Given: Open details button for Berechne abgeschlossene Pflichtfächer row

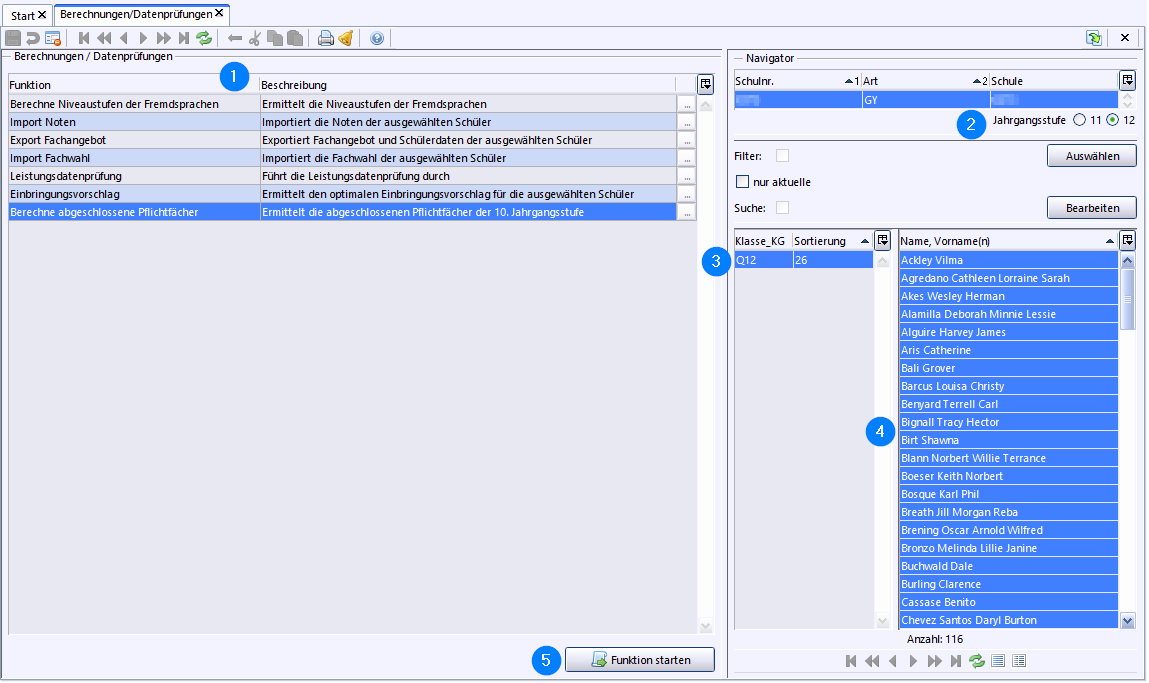Looking at the screenshot, I should click(687, 212).
